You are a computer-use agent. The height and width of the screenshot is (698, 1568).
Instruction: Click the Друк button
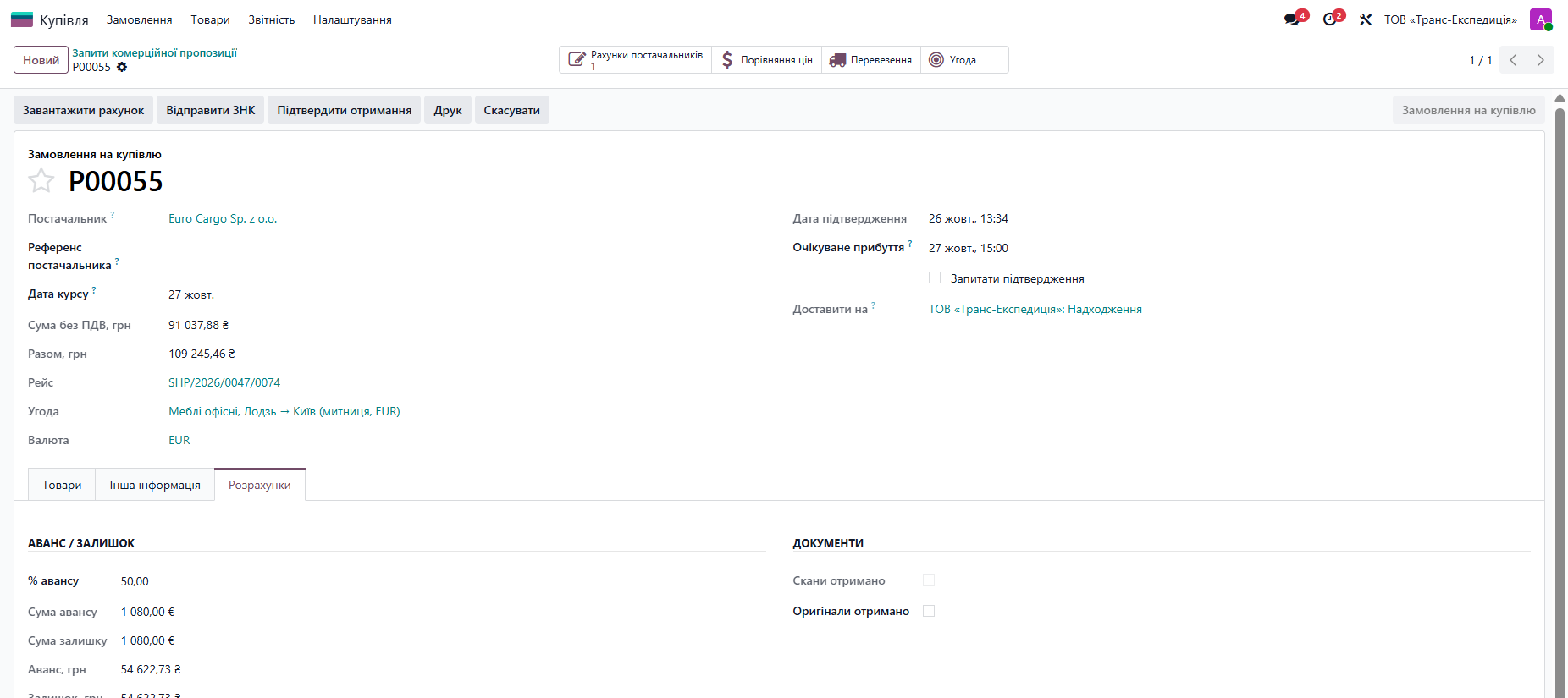[448, 110]
